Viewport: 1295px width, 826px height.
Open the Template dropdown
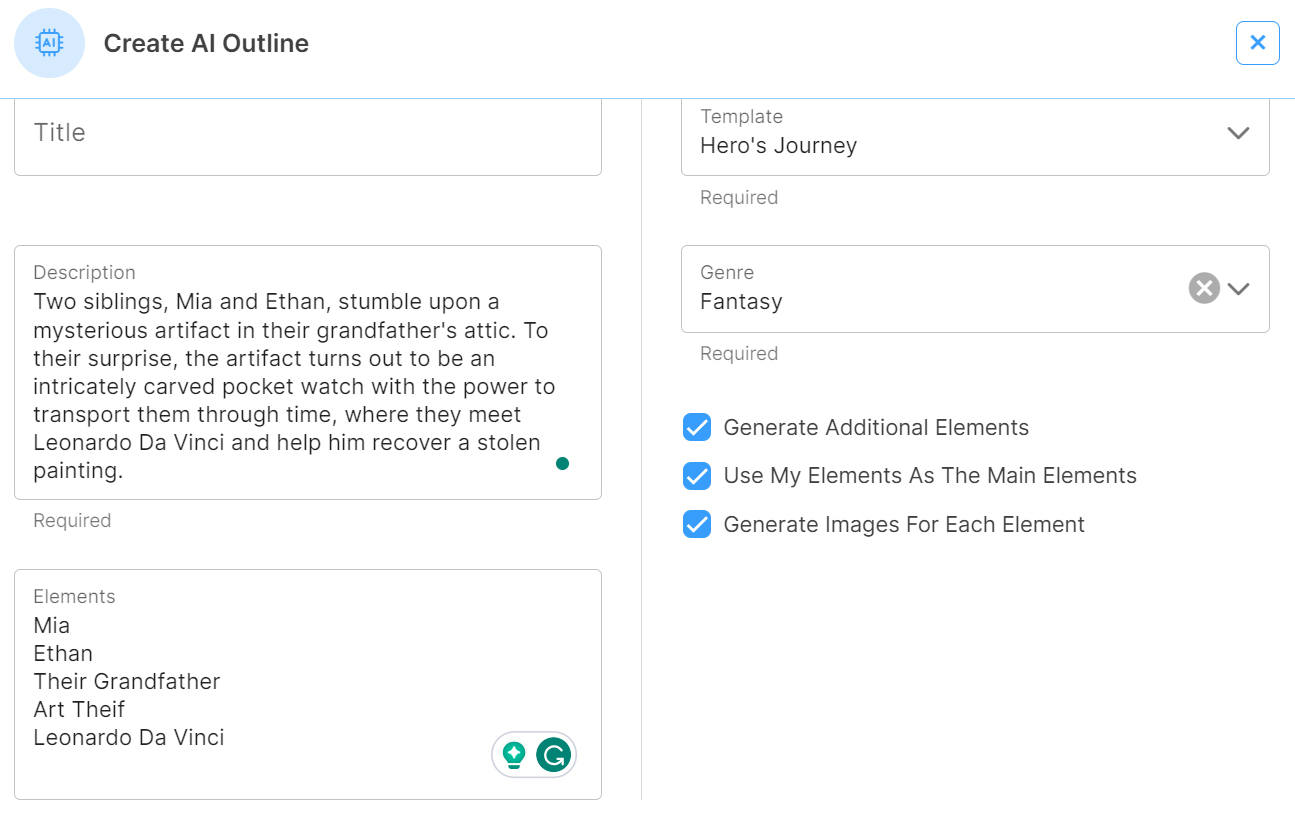point(1238,133)
